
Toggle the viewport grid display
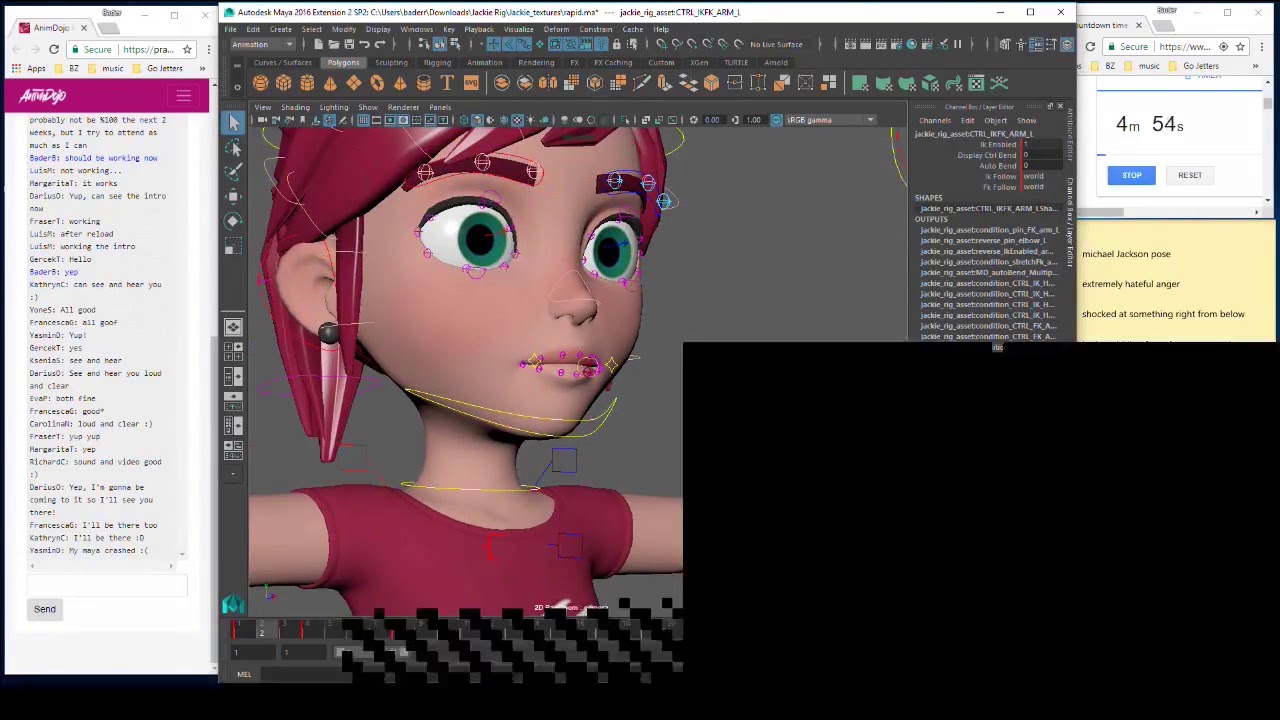coord(363,120)
